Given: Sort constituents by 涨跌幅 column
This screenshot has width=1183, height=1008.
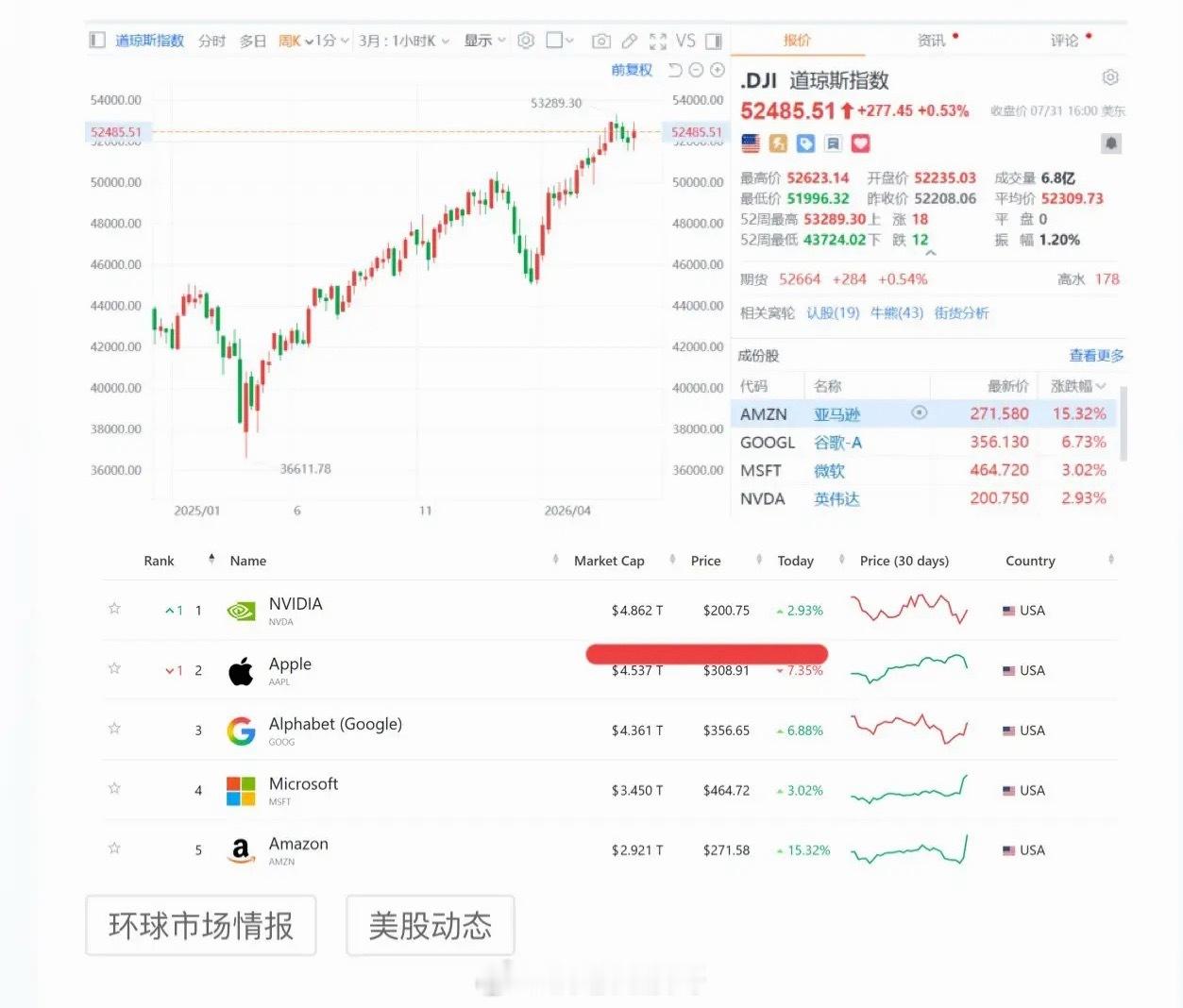Looking at the screenshot, I should [x=1078, y=386].
